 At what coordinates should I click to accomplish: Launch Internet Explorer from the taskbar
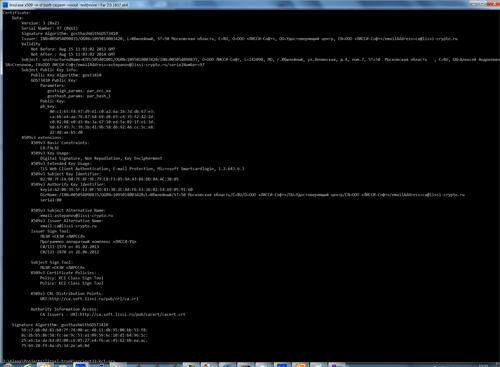(x=28, y=365)
